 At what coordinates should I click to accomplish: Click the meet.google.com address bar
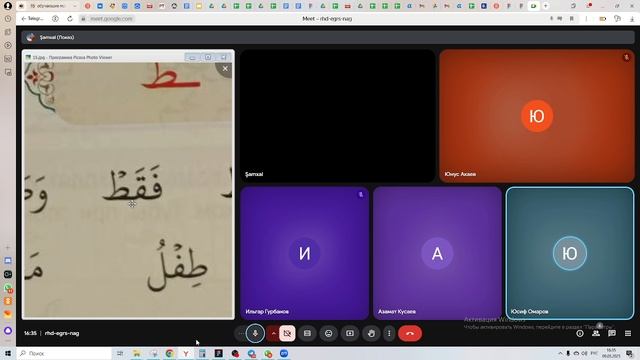(111, 19)
